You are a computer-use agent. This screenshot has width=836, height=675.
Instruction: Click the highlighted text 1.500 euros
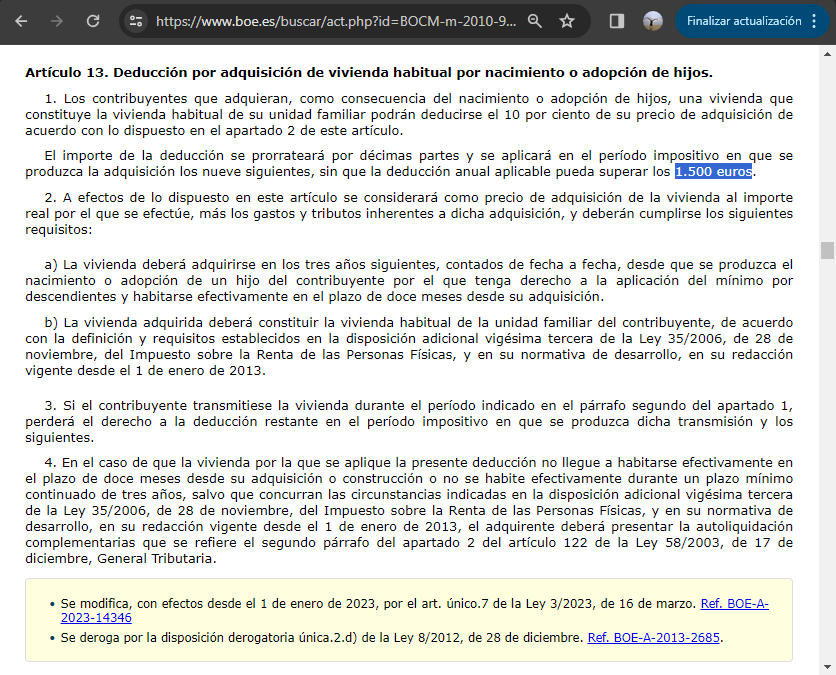713,172
